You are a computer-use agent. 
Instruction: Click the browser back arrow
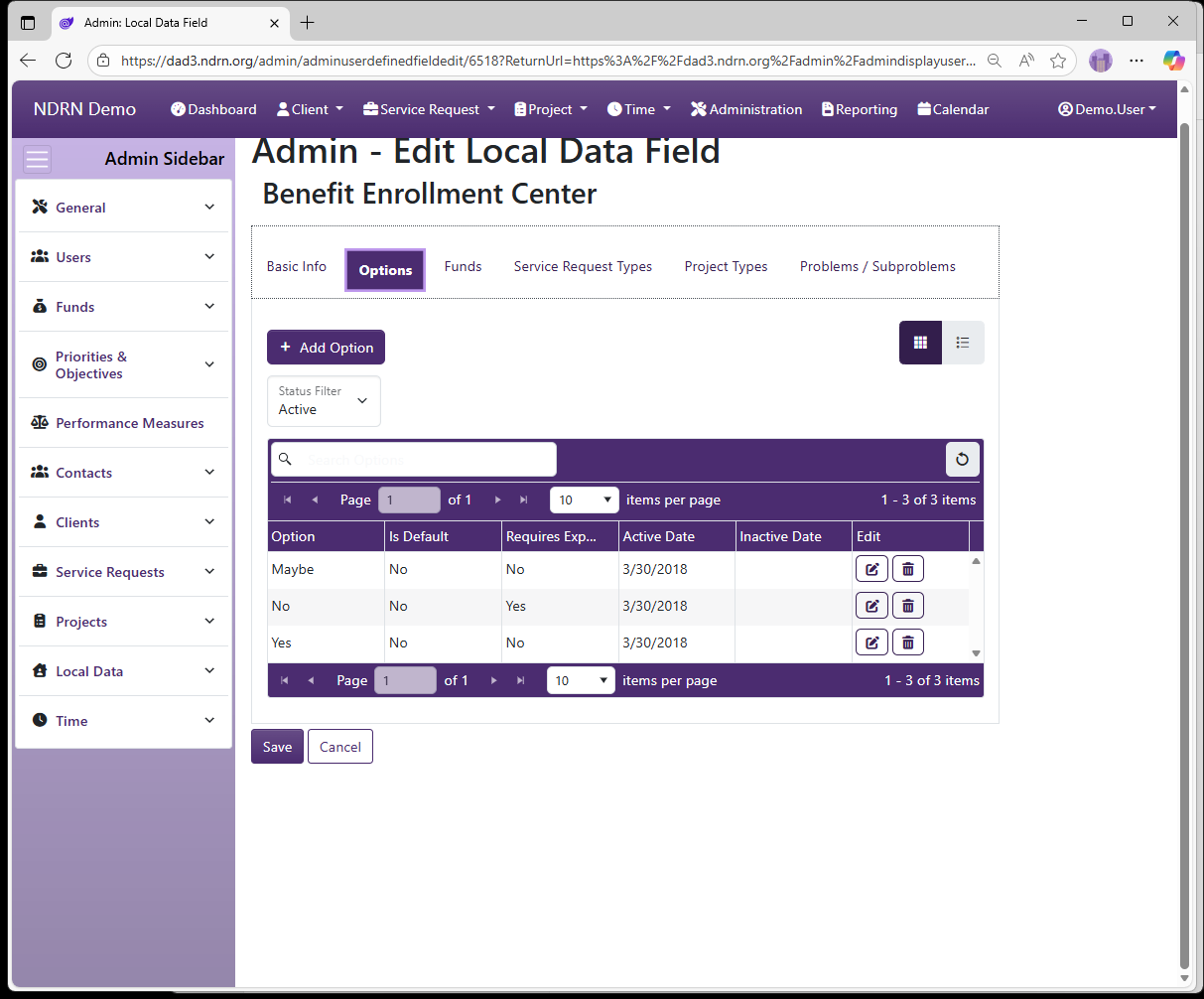(x=28, y=61)
